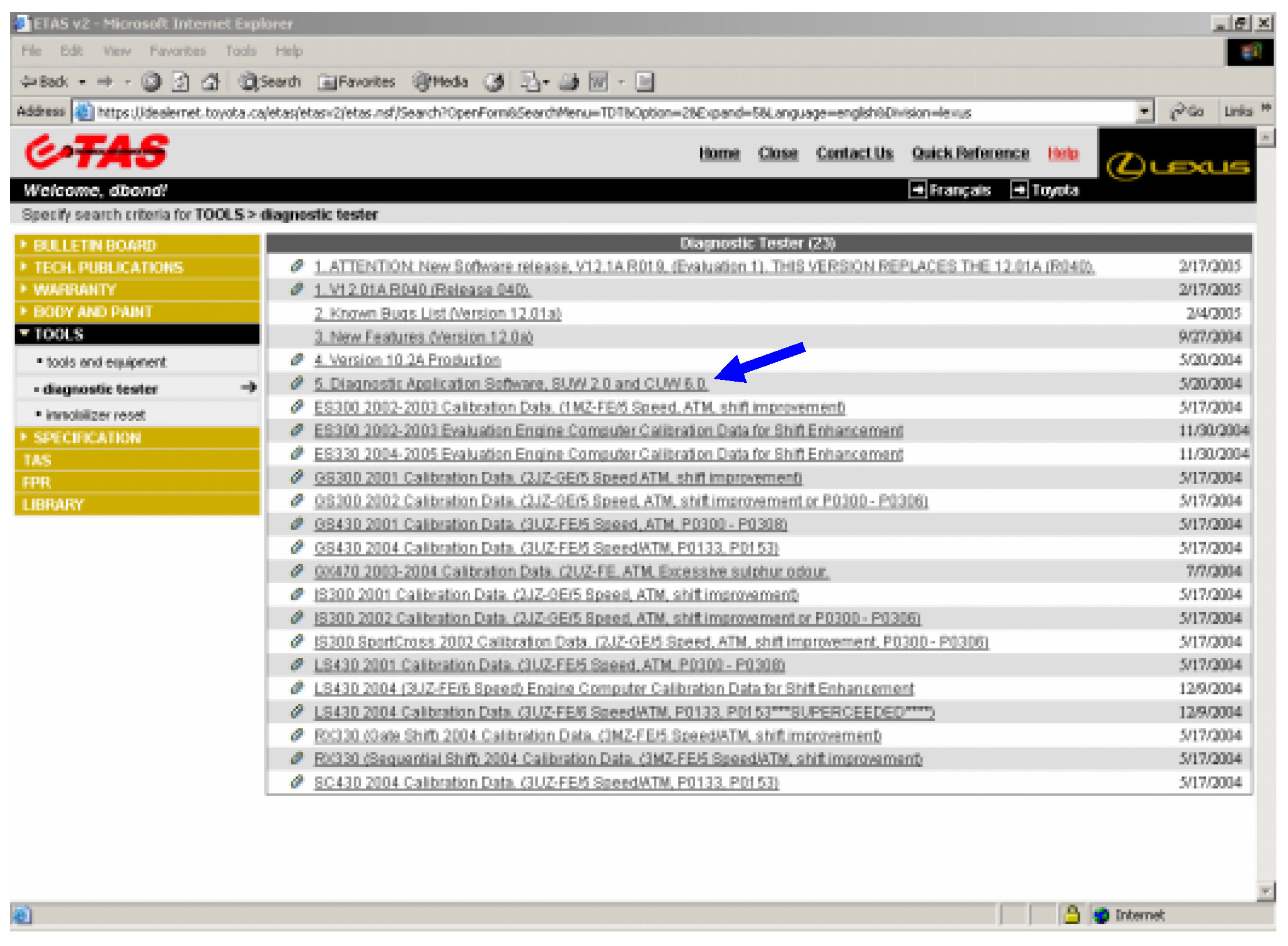Open the Favorites toolbar button
The height and width of the screenshot is (946, 1288).
[357, 82]
